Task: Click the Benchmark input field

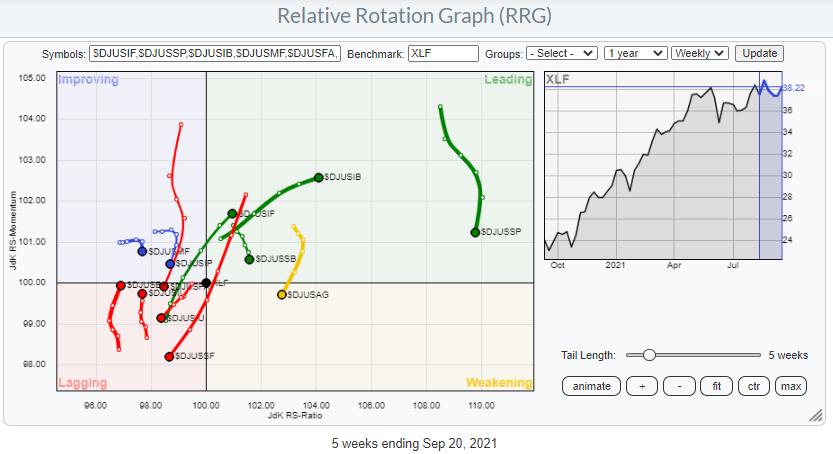Action: tap(443, 53)
